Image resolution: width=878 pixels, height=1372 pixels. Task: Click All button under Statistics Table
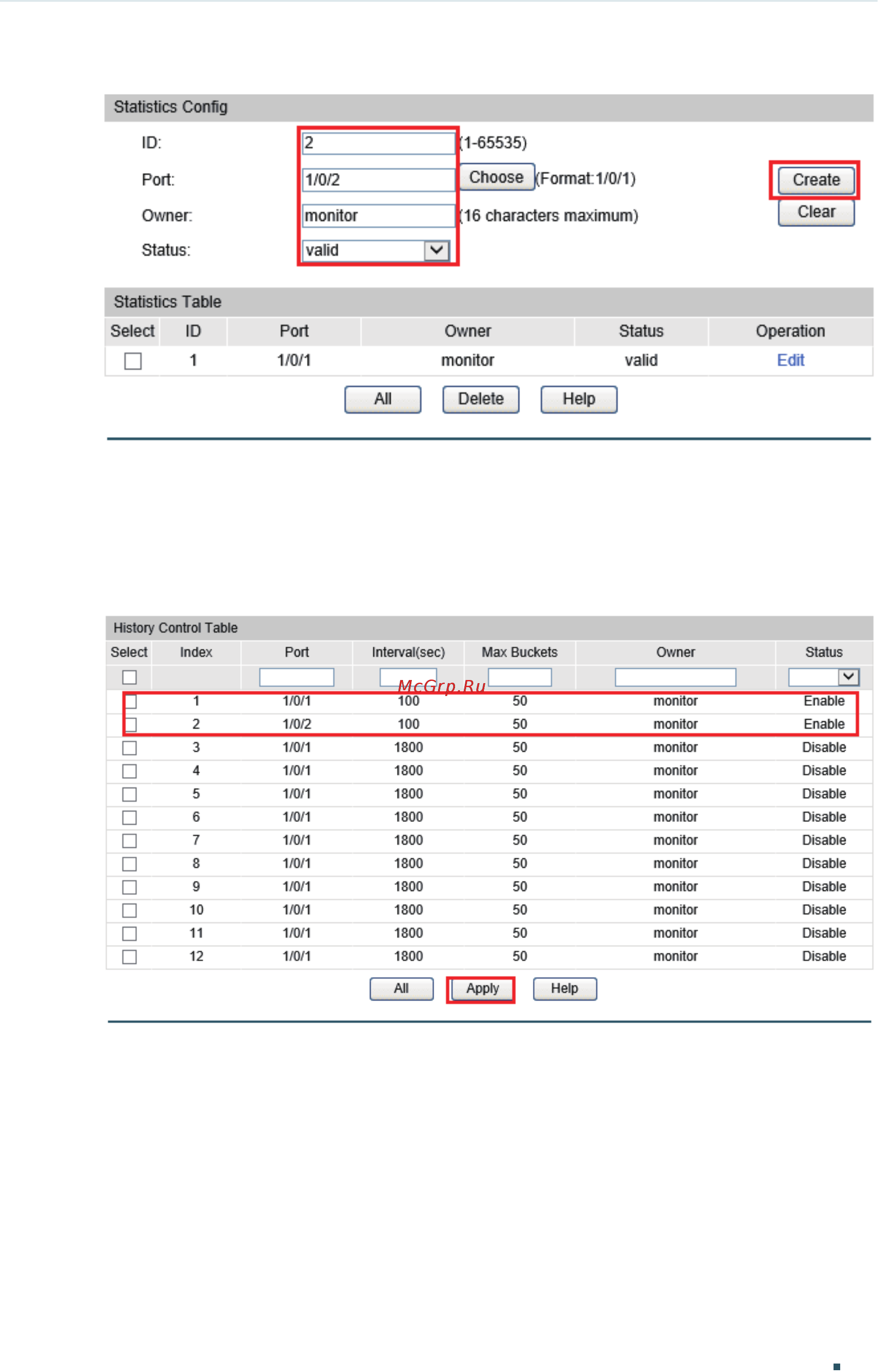click(x=383, y=399)
